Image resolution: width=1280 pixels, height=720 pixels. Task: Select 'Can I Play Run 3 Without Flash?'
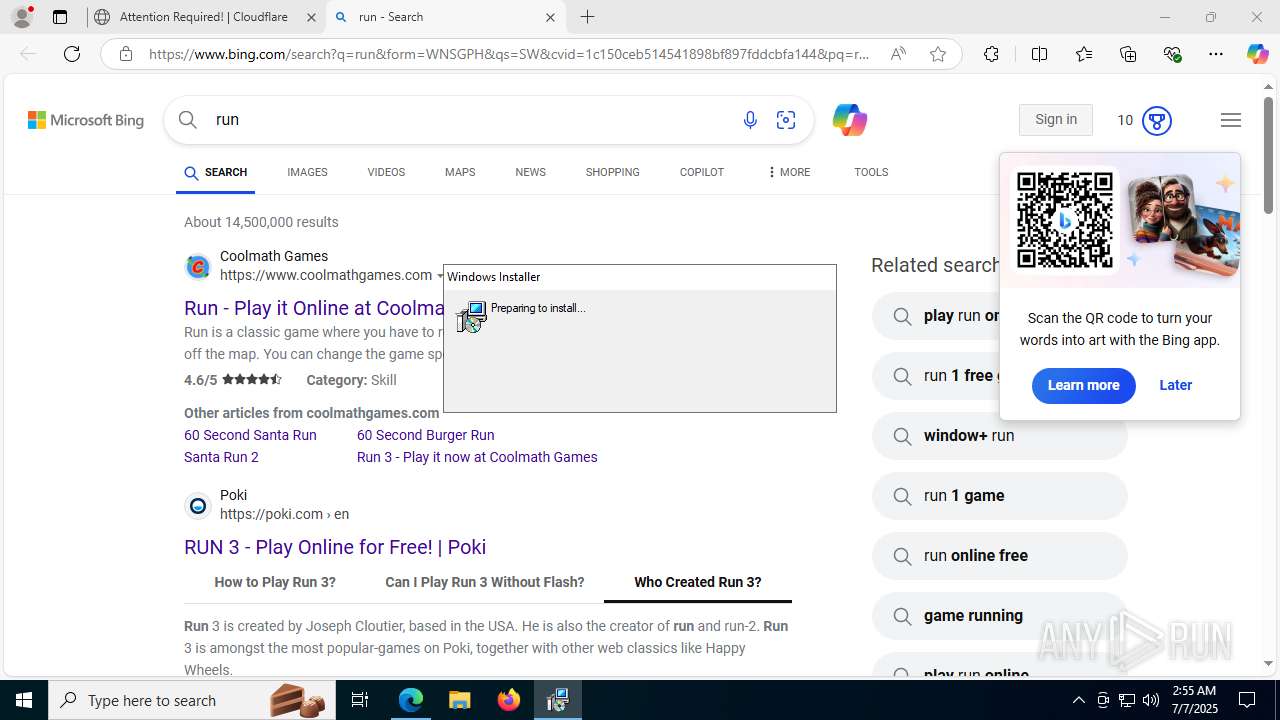(x=485, y=582)
